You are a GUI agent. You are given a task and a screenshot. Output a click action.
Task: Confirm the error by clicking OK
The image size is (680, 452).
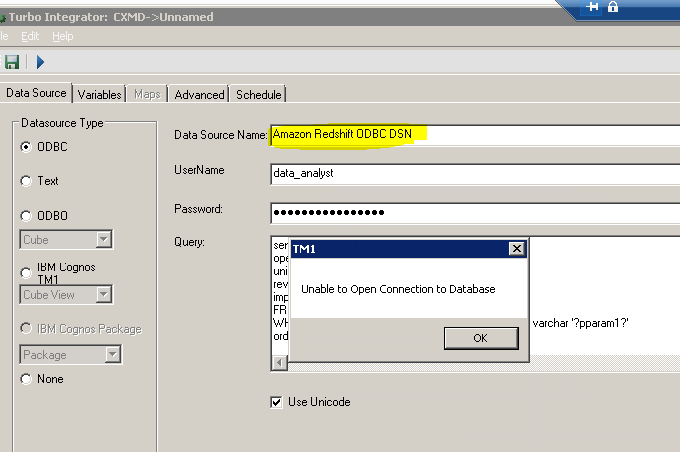pos(481,338)
